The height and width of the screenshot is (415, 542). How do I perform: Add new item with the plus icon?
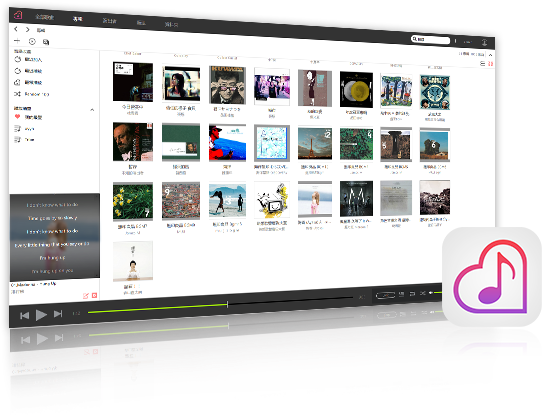(x=17, y=41)
